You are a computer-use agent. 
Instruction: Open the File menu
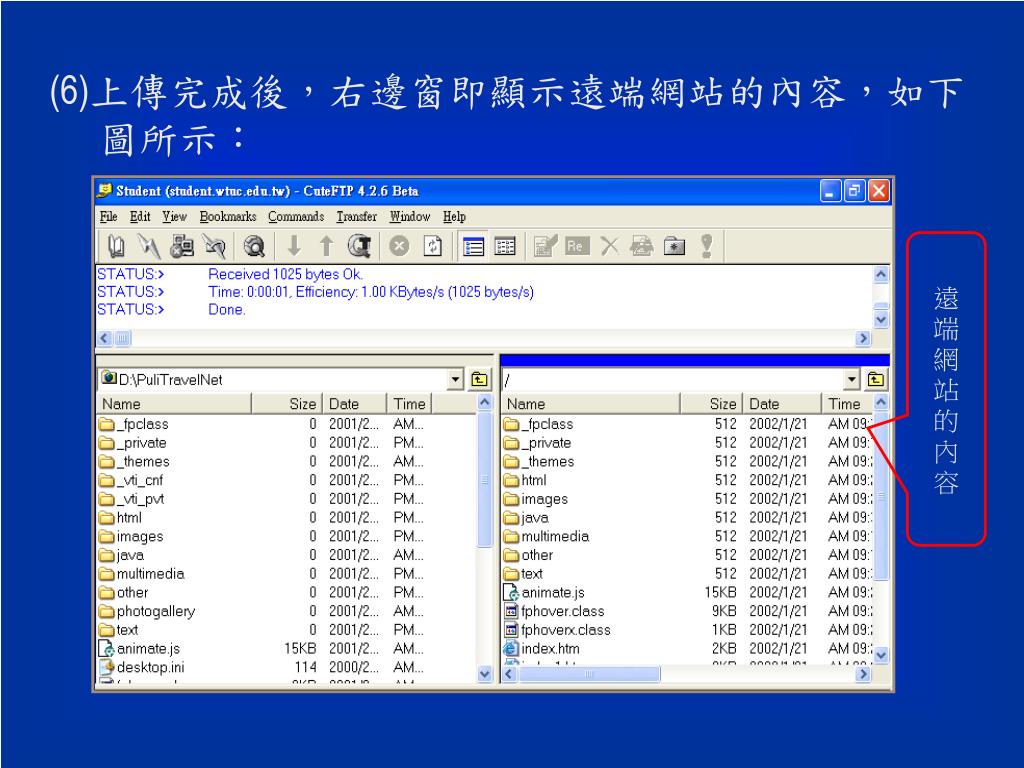point(108,216)
